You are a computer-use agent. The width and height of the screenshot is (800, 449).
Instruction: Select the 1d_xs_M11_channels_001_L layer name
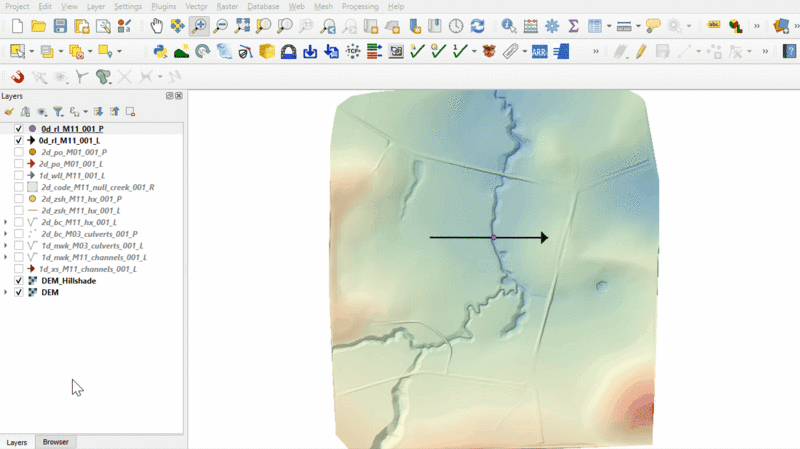[x=88, y=269]
